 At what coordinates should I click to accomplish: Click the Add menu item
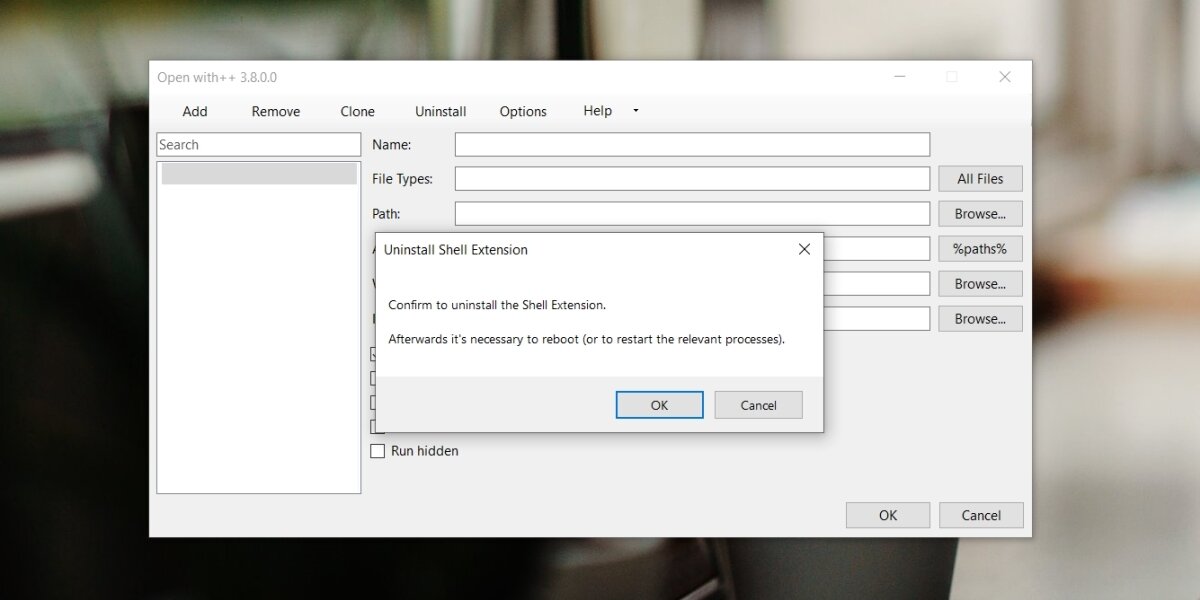point(195,111)
